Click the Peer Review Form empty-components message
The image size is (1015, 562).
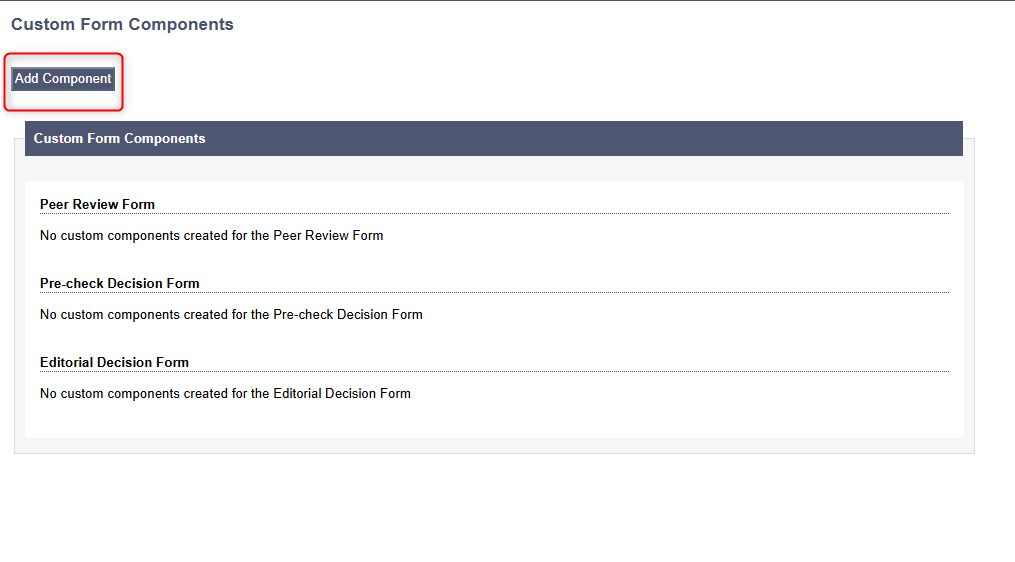click(211, 236)
